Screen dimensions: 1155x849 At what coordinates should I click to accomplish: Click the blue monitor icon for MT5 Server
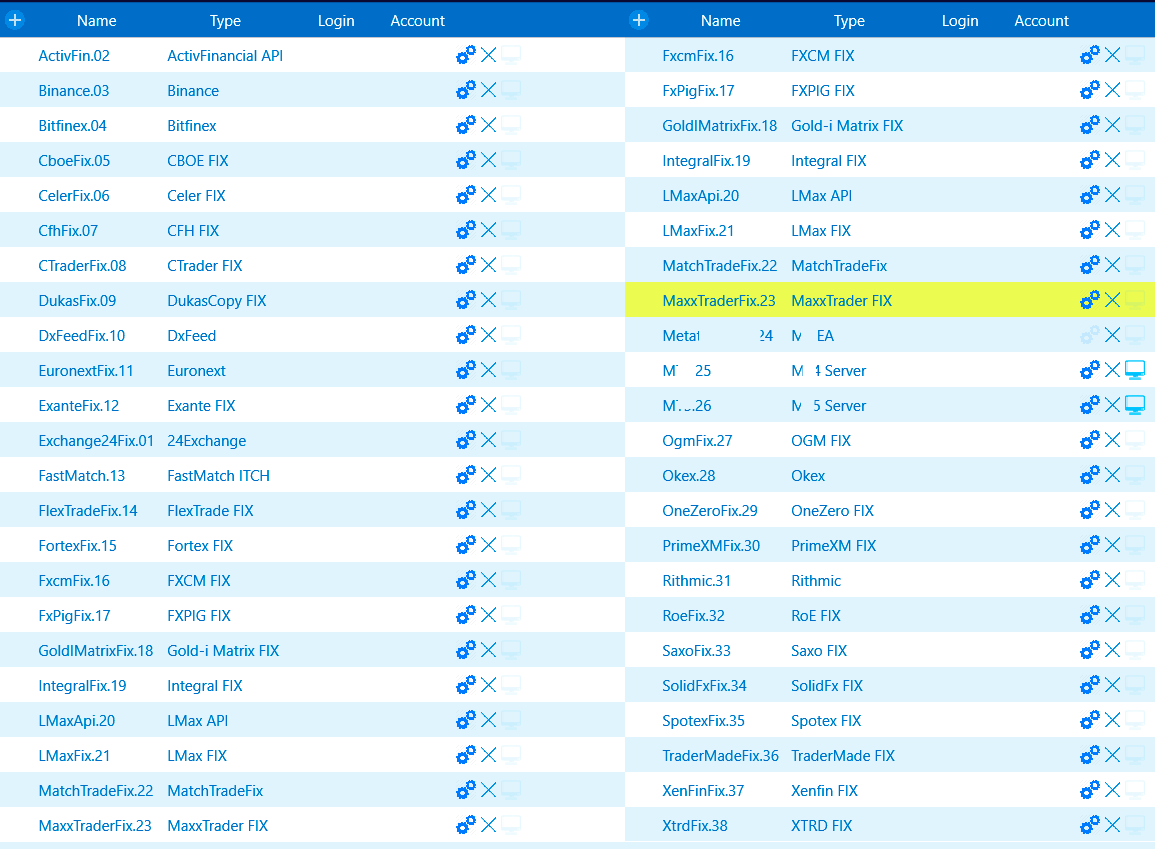pyautogui.click(x=1135, y=405)
